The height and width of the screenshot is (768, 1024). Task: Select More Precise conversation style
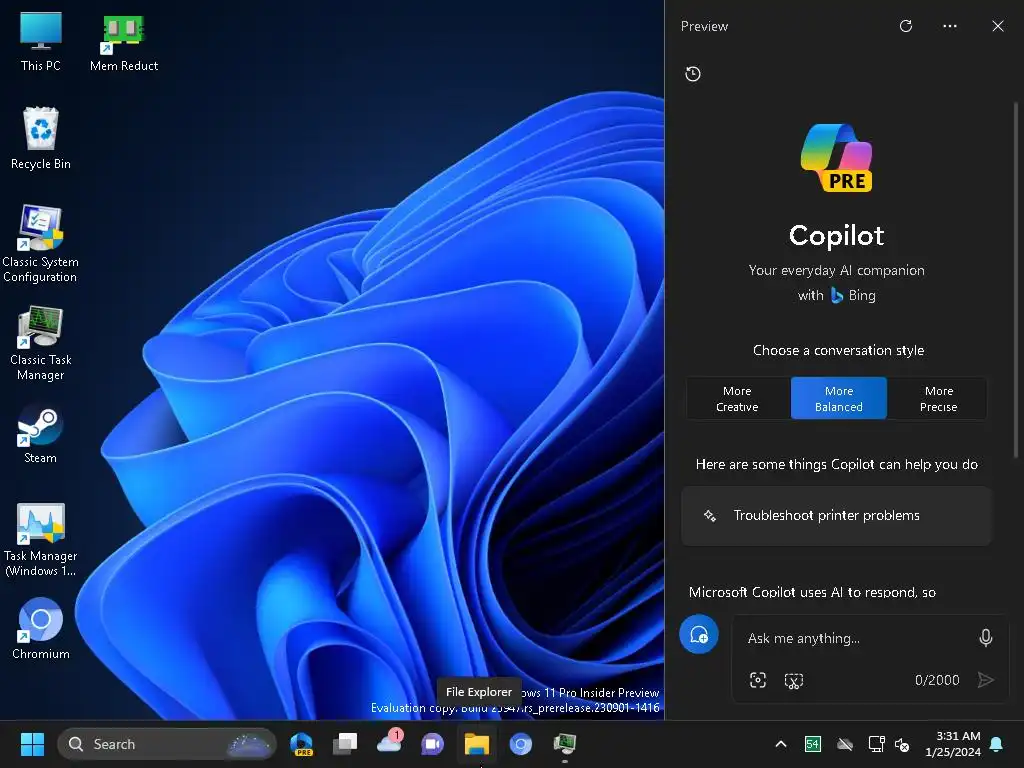click(938, 398)
